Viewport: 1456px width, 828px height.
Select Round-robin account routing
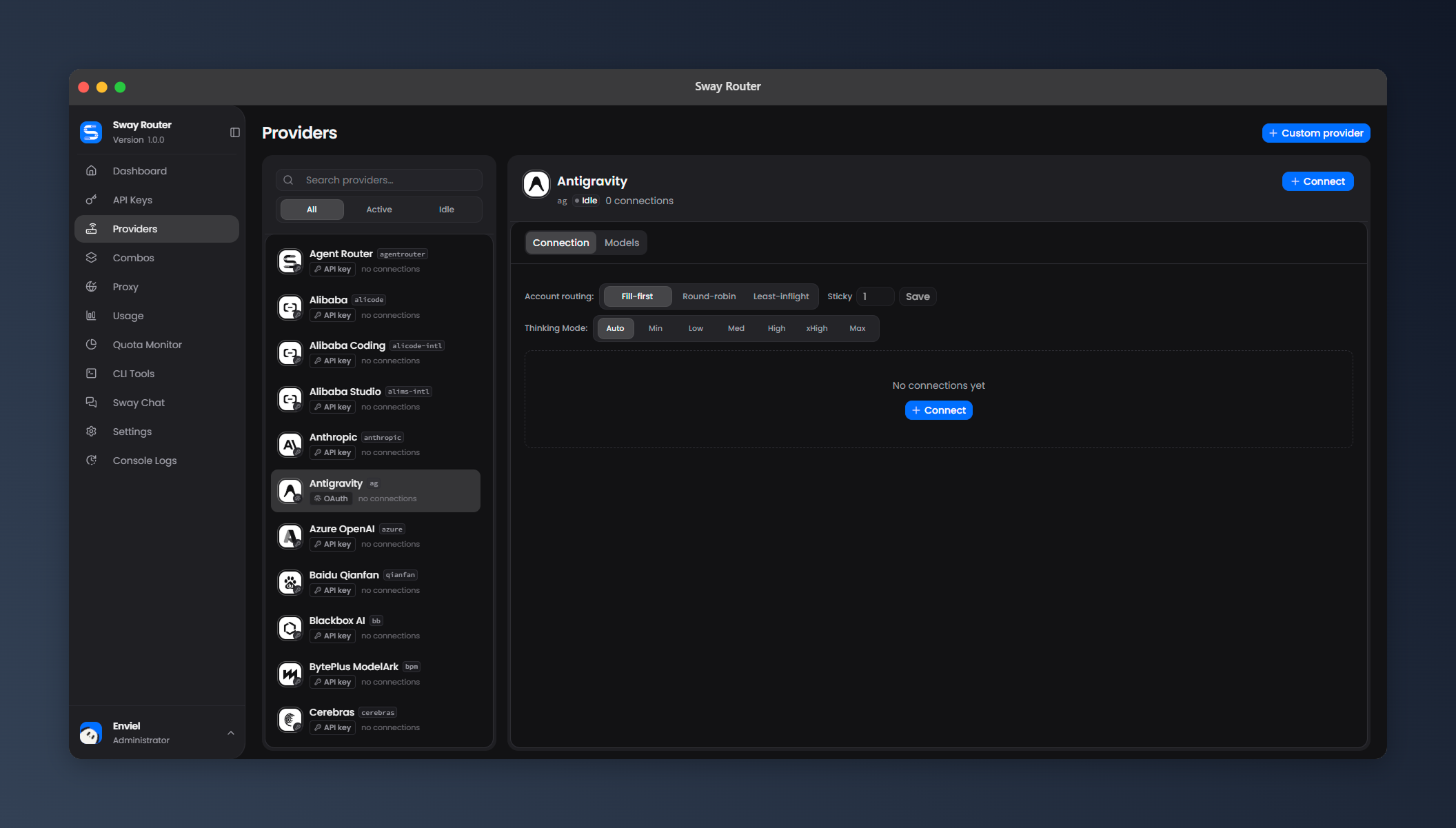pyautogui.click(x=709, y=296)
